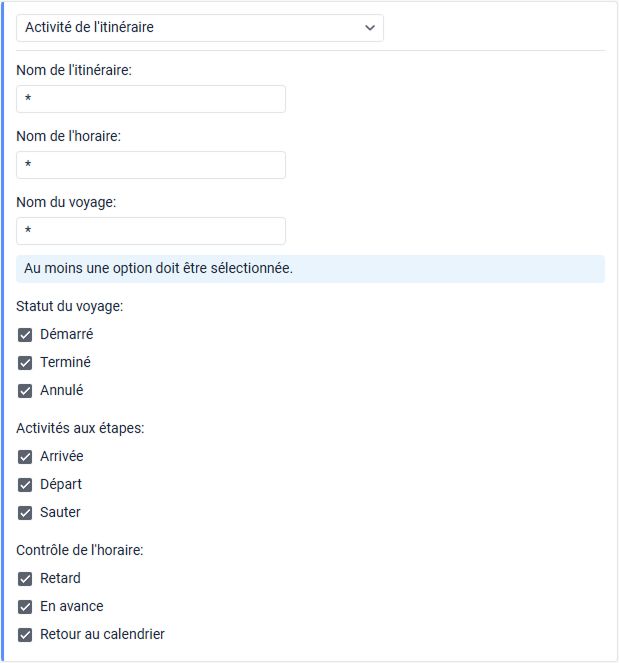Image resolution: width=619 pixels, height=663 pixels.
Task: Click the Nom de l'itinéraire input field
Action: click(x=151, y=99)
